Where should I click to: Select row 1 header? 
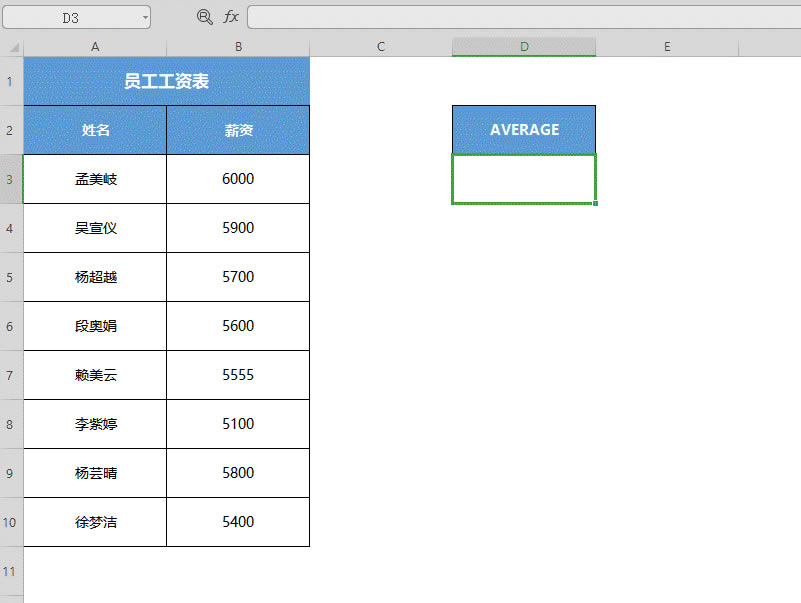(x=11, y=81)
